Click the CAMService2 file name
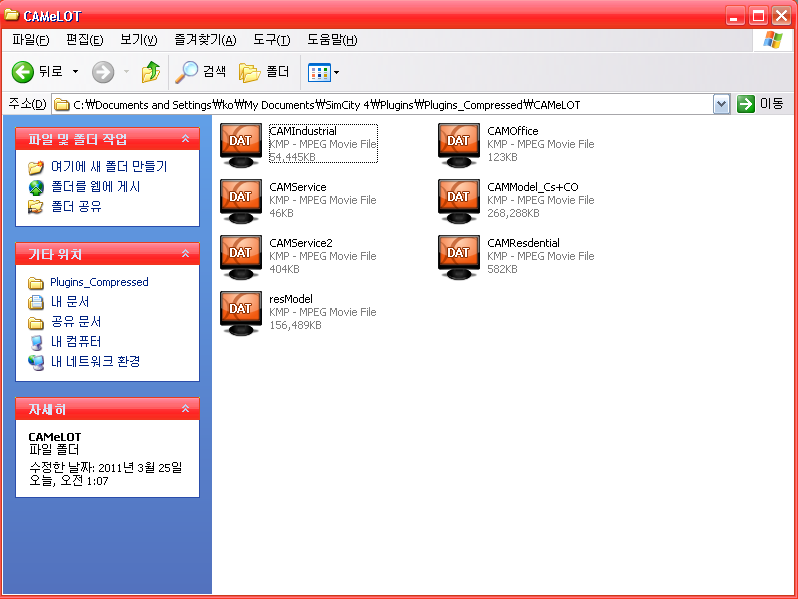The image size is (798, 599). click(x=301, y=243)
